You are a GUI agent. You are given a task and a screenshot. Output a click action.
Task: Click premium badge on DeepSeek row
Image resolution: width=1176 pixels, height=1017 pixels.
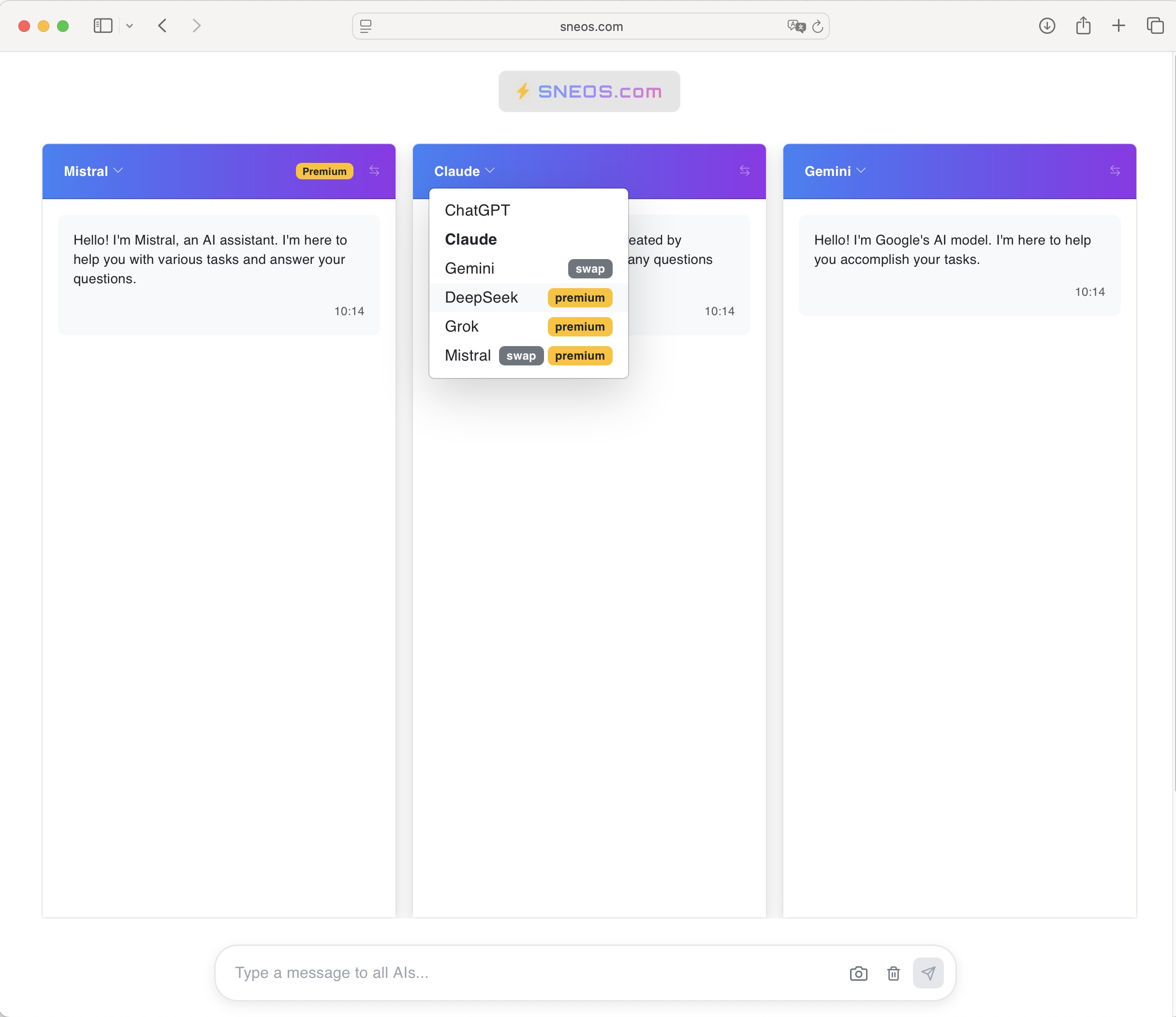[x=579, y=297]
